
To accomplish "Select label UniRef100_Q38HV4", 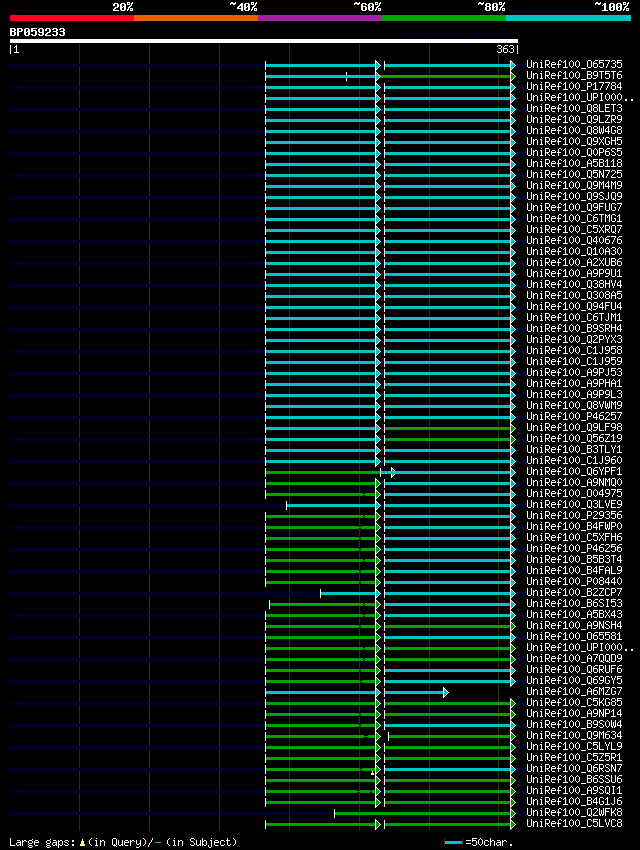I will (574, 285).
